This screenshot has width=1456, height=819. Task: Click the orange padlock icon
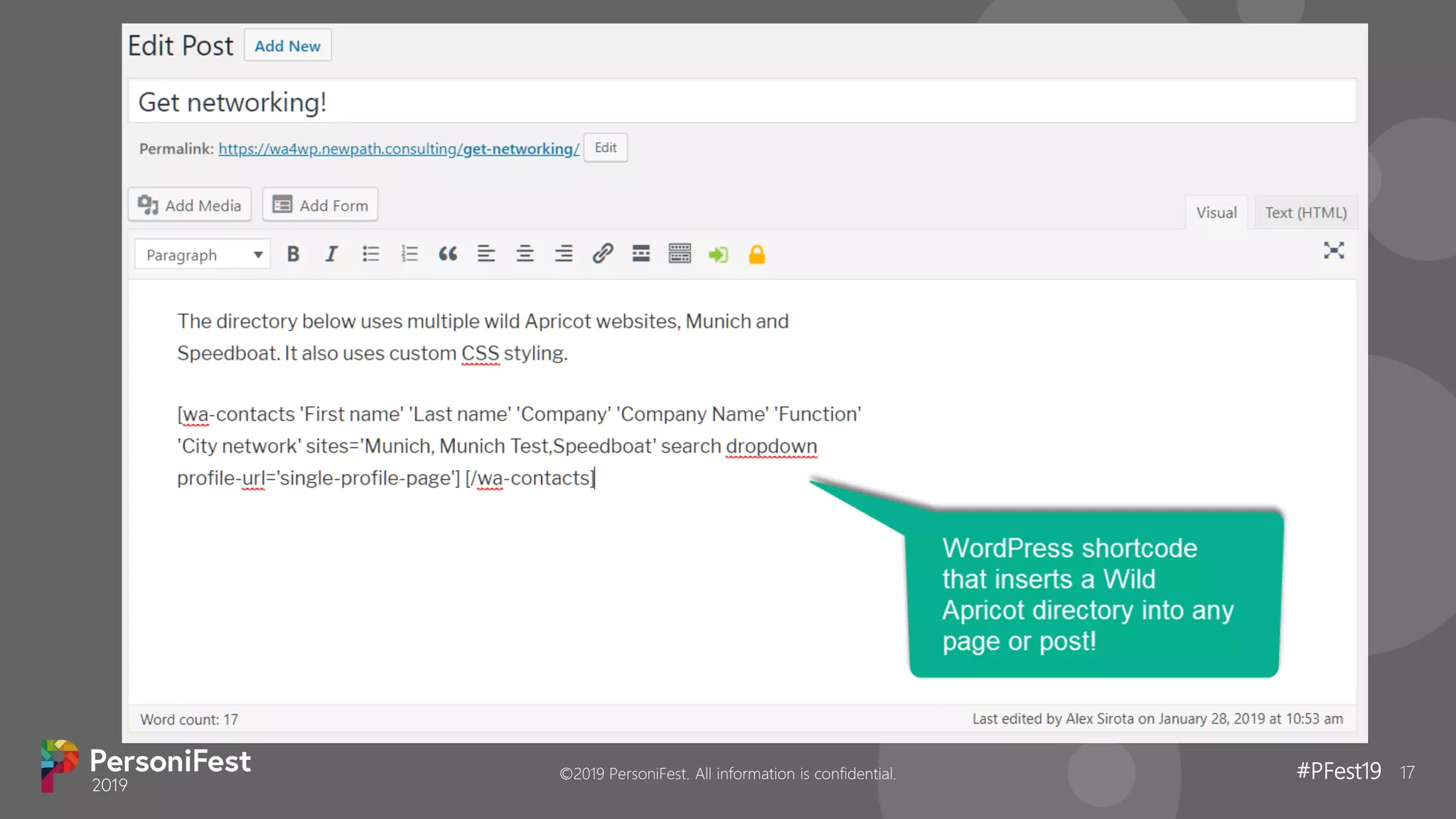(x=757, y=254)
